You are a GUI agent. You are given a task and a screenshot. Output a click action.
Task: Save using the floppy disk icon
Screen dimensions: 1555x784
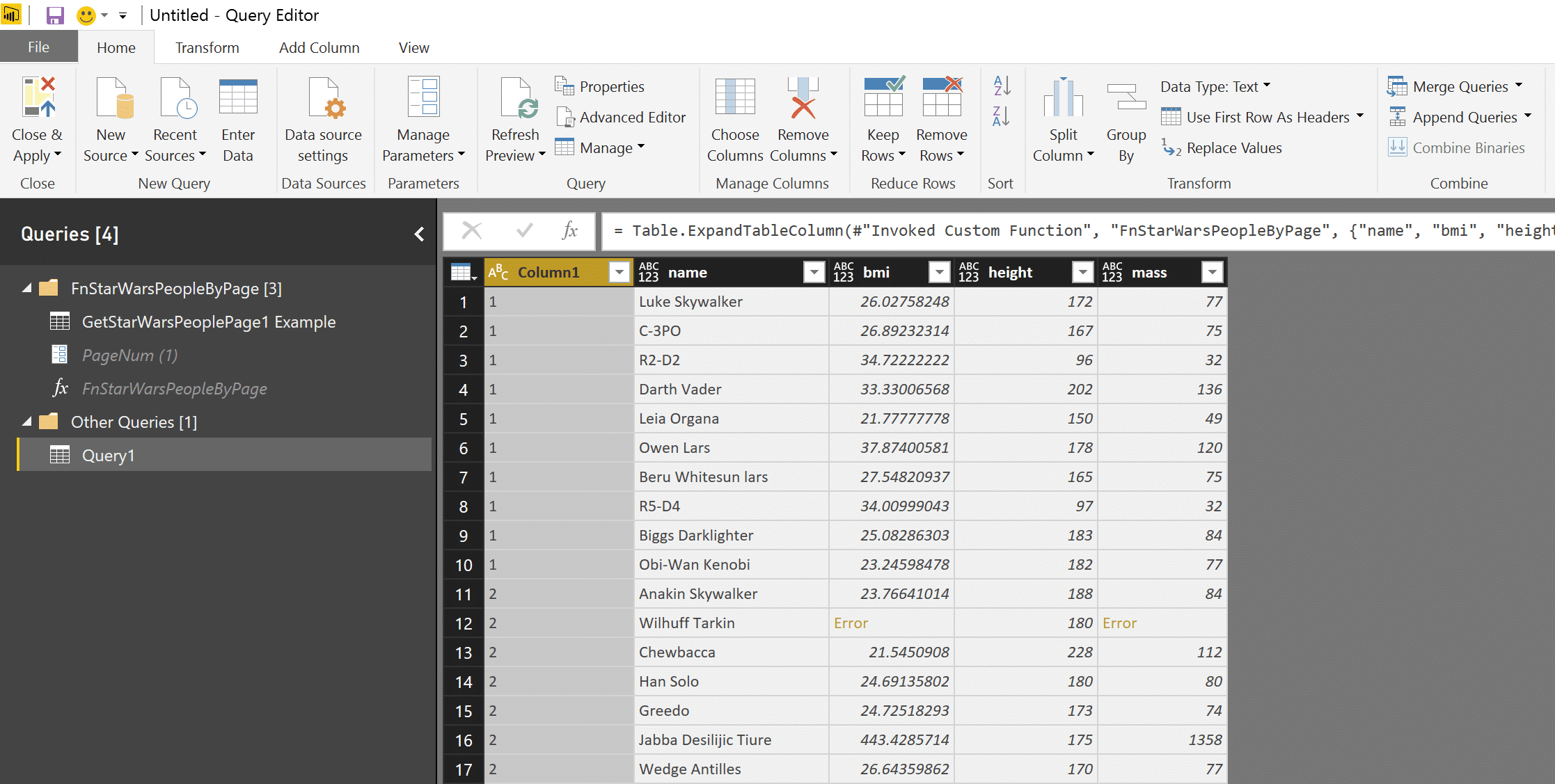click(x=55, y=15)
